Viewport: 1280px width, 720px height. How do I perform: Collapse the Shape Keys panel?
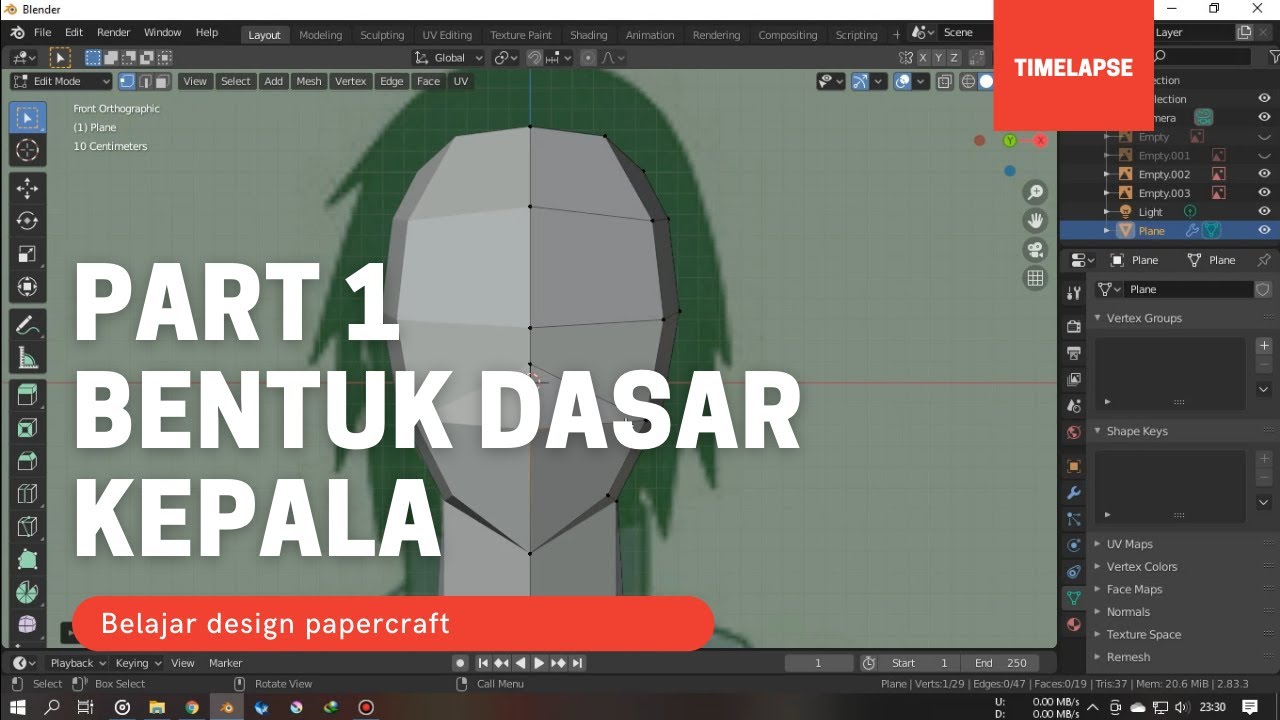tap(1097, 431)
